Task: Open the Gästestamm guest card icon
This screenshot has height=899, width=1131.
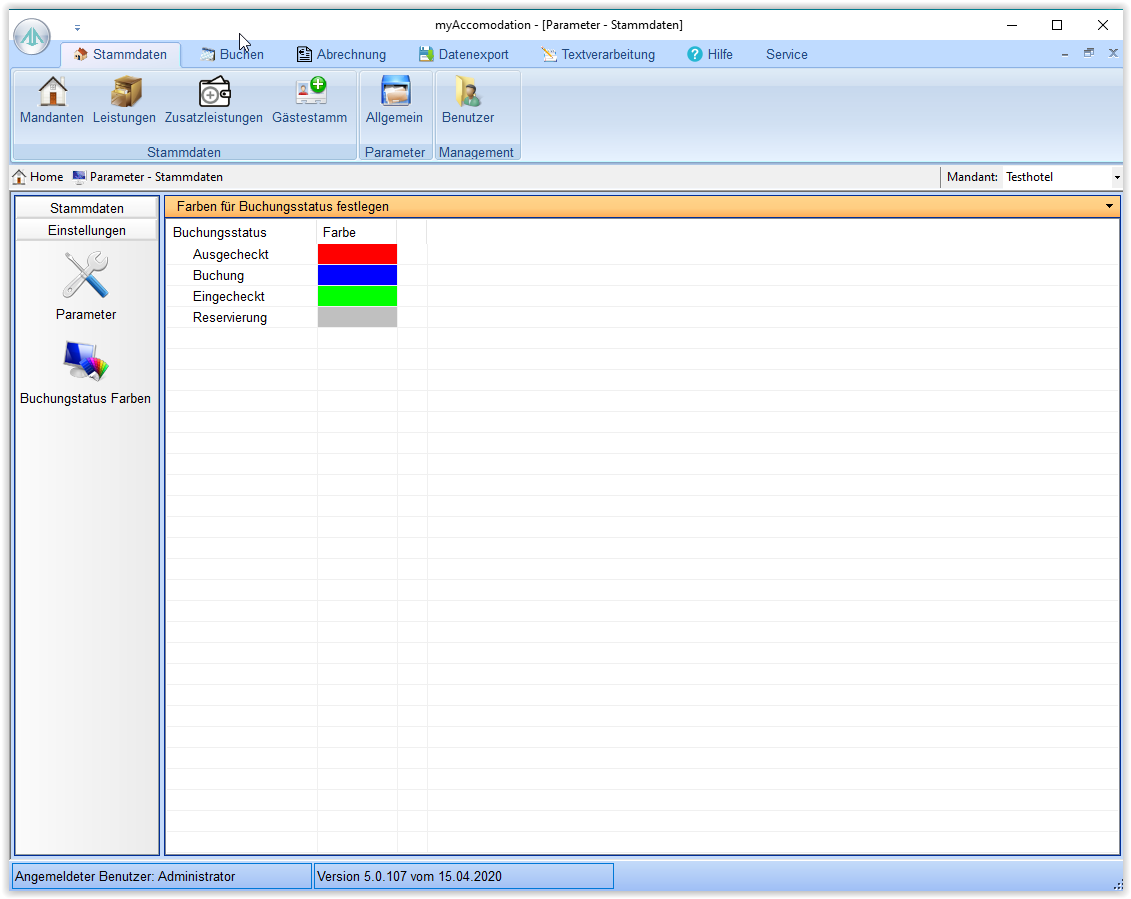Action: coord(310,92)
